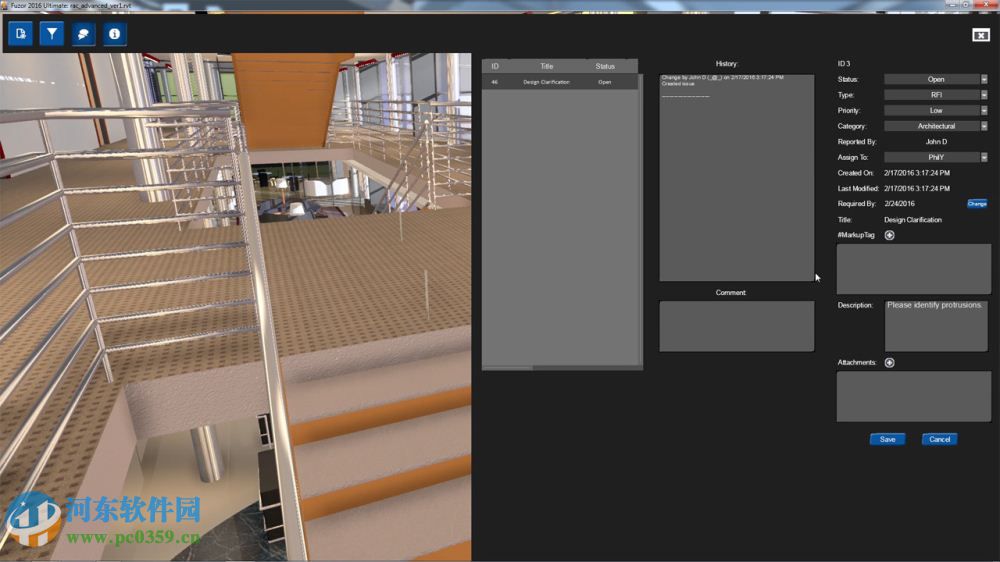
Task: Open the info toolbar icon
Action: pyautogui.click(x=114, y=34)
